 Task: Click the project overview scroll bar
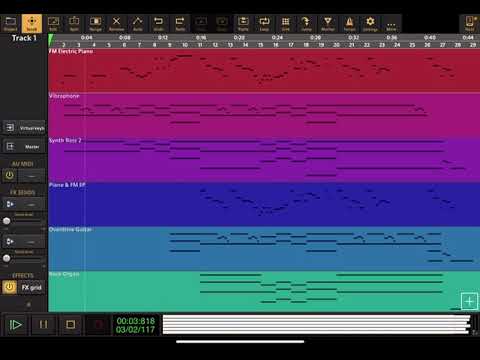[x=317, y=324]
